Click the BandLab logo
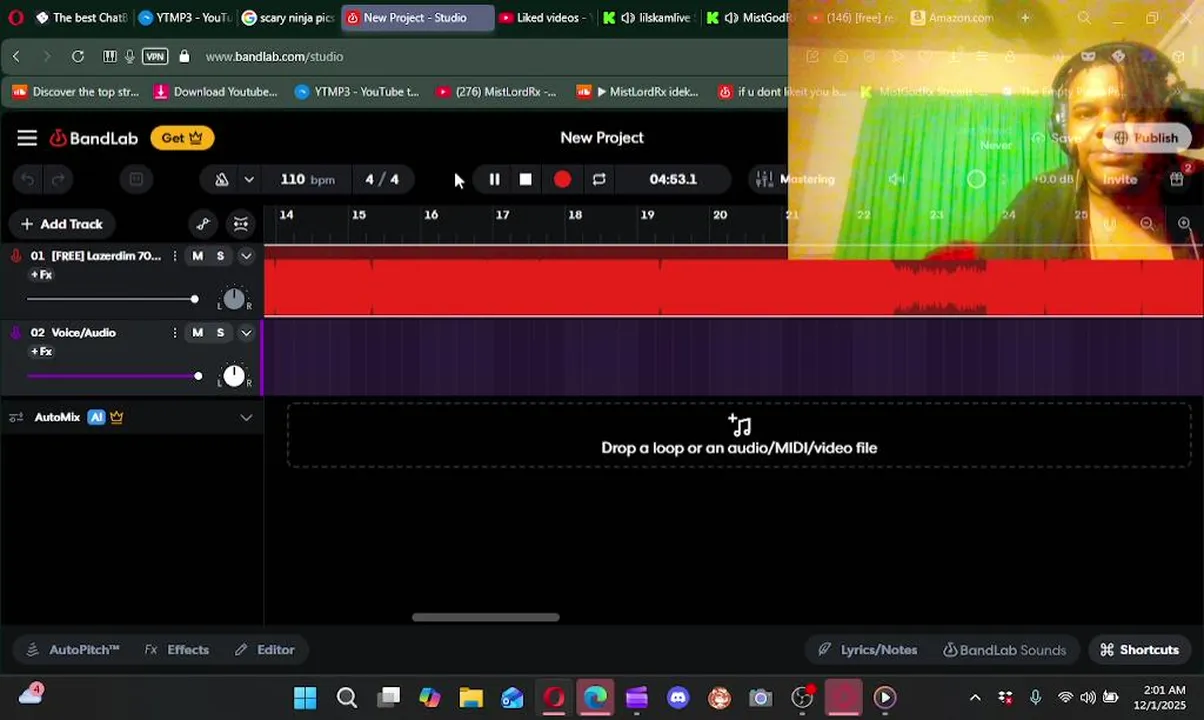This screenshot has height=720, width=1204. [94, 138]
